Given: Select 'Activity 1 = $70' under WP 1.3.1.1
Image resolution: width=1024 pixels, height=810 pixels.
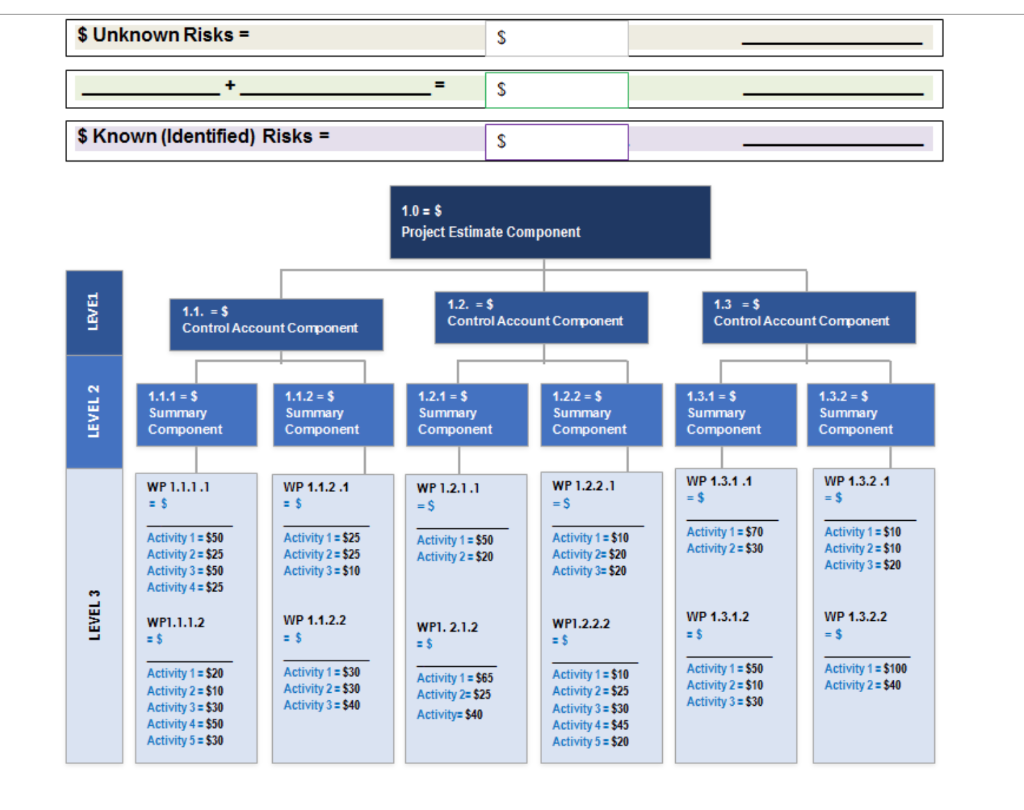Looking at the screenshot, I should 725,532.
